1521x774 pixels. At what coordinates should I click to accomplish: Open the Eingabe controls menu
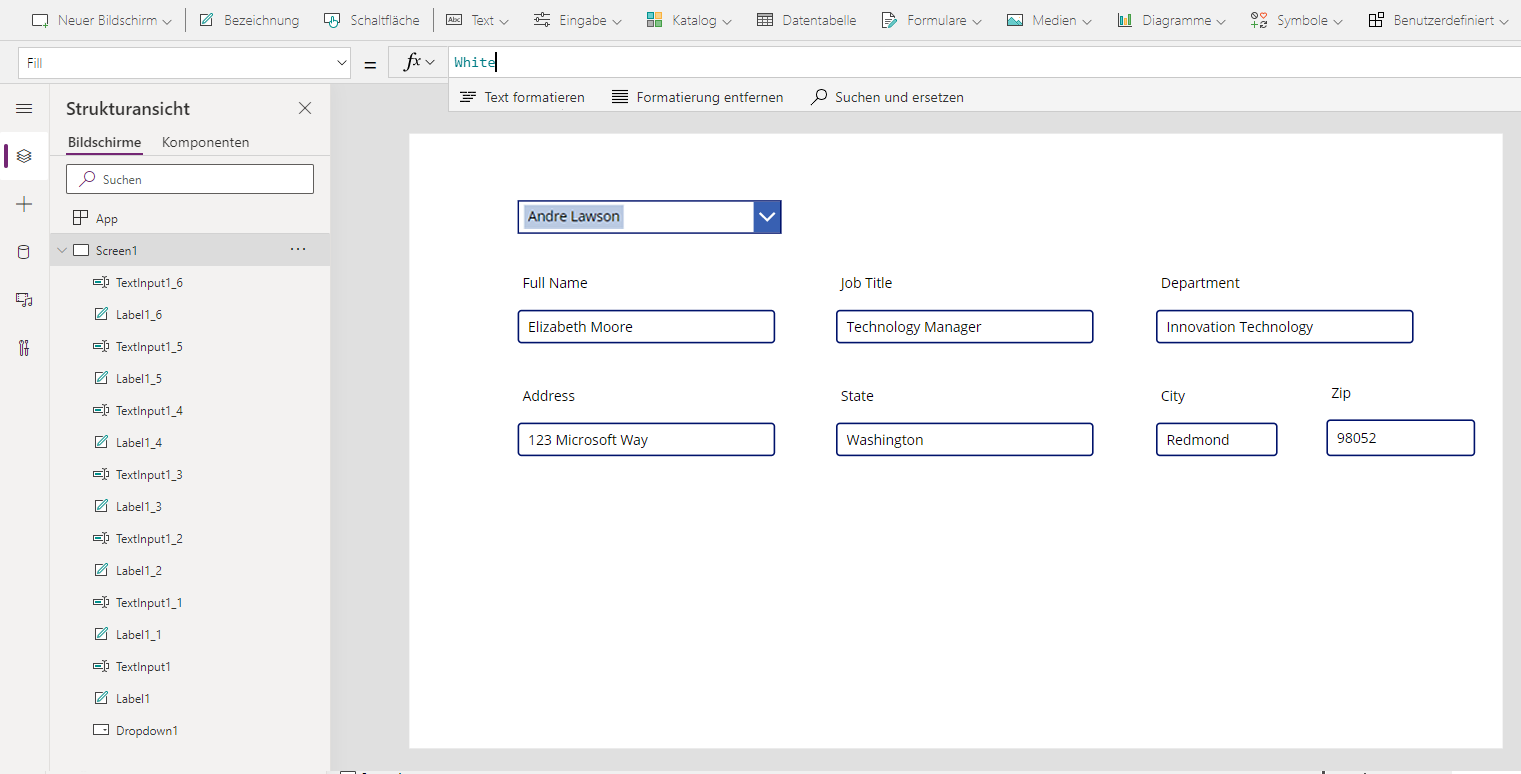tap(577, 20)
